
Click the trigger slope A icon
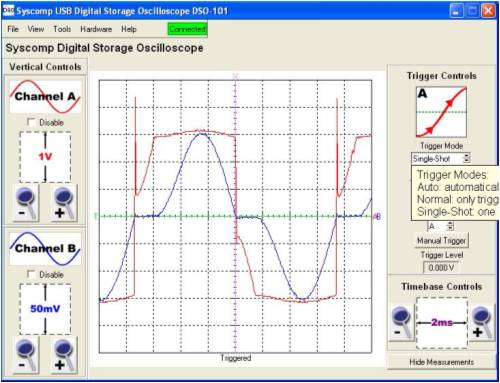pyautogui.click(x=441, y=112)
